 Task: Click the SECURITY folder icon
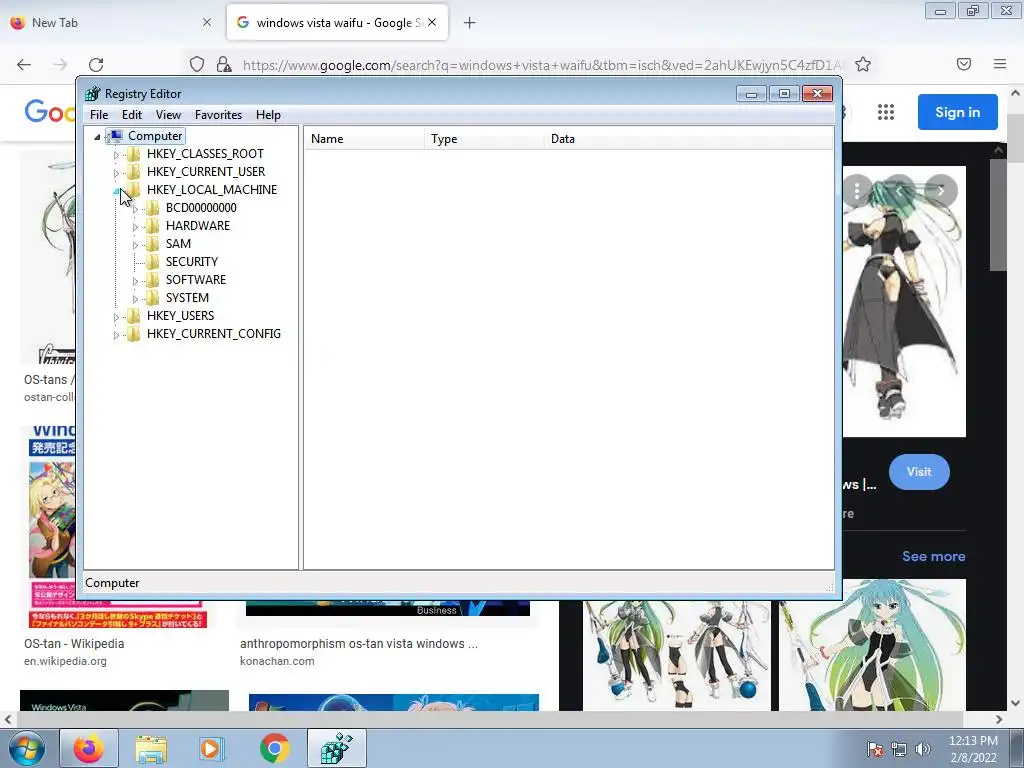coord(152,262)
